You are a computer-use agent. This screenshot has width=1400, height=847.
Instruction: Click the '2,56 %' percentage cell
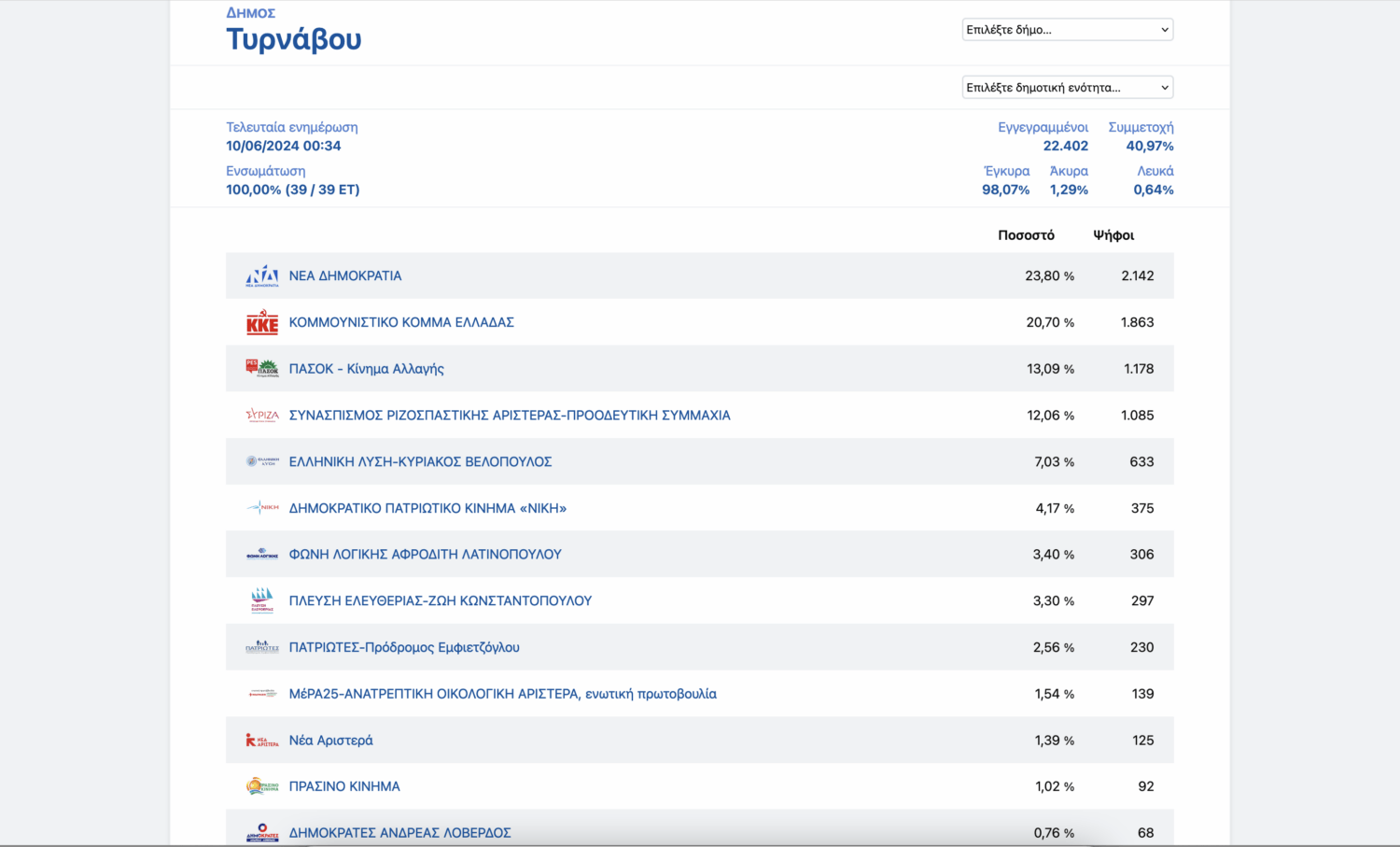(1053, 647)
